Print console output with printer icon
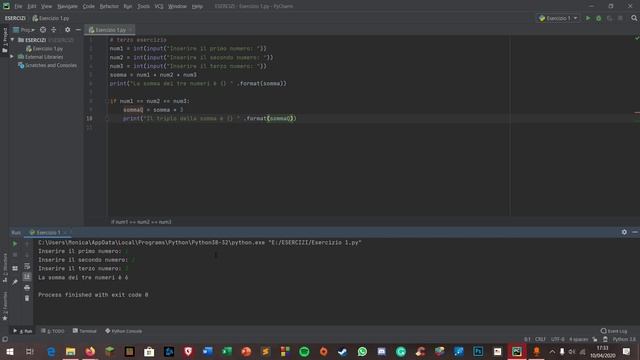This screenshot has height=360, width=640. click(27, 287)
